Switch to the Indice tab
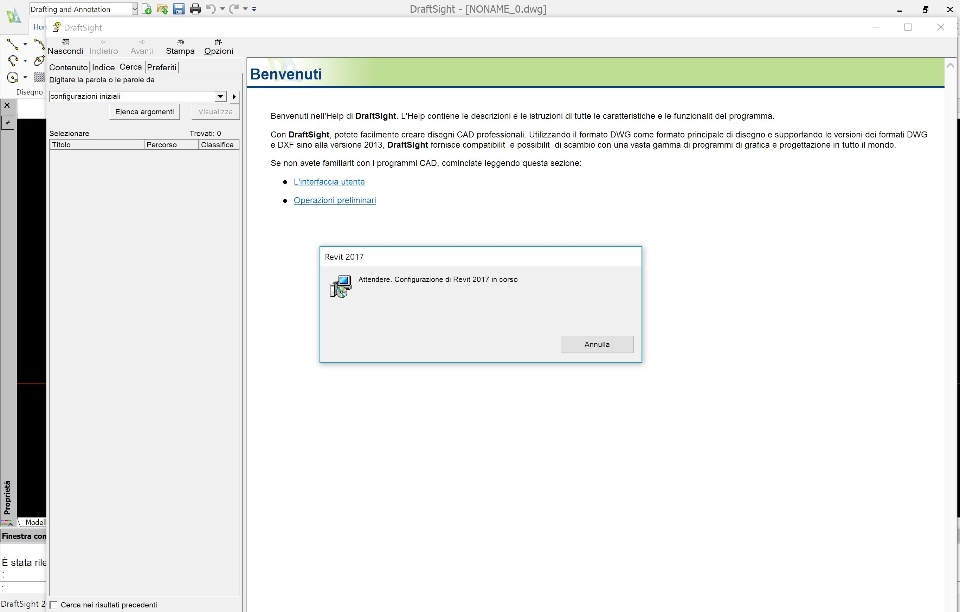960x612 pixels. point(103,67)
